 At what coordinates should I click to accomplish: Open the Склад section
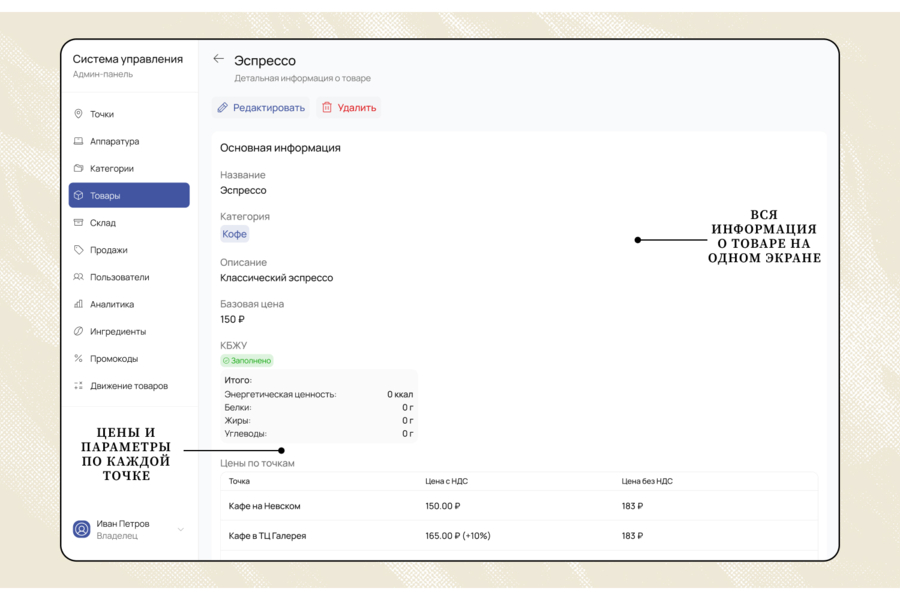pos(129,222)
